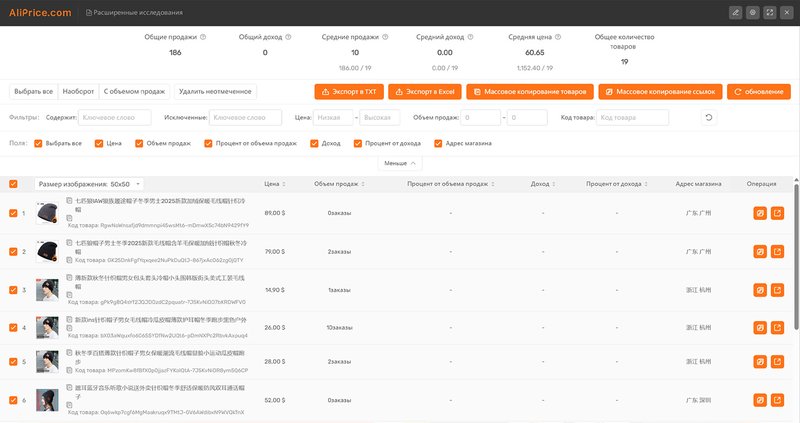Toggle table header select-all checkbox
The image size is (800, 423).
[13, 184]
